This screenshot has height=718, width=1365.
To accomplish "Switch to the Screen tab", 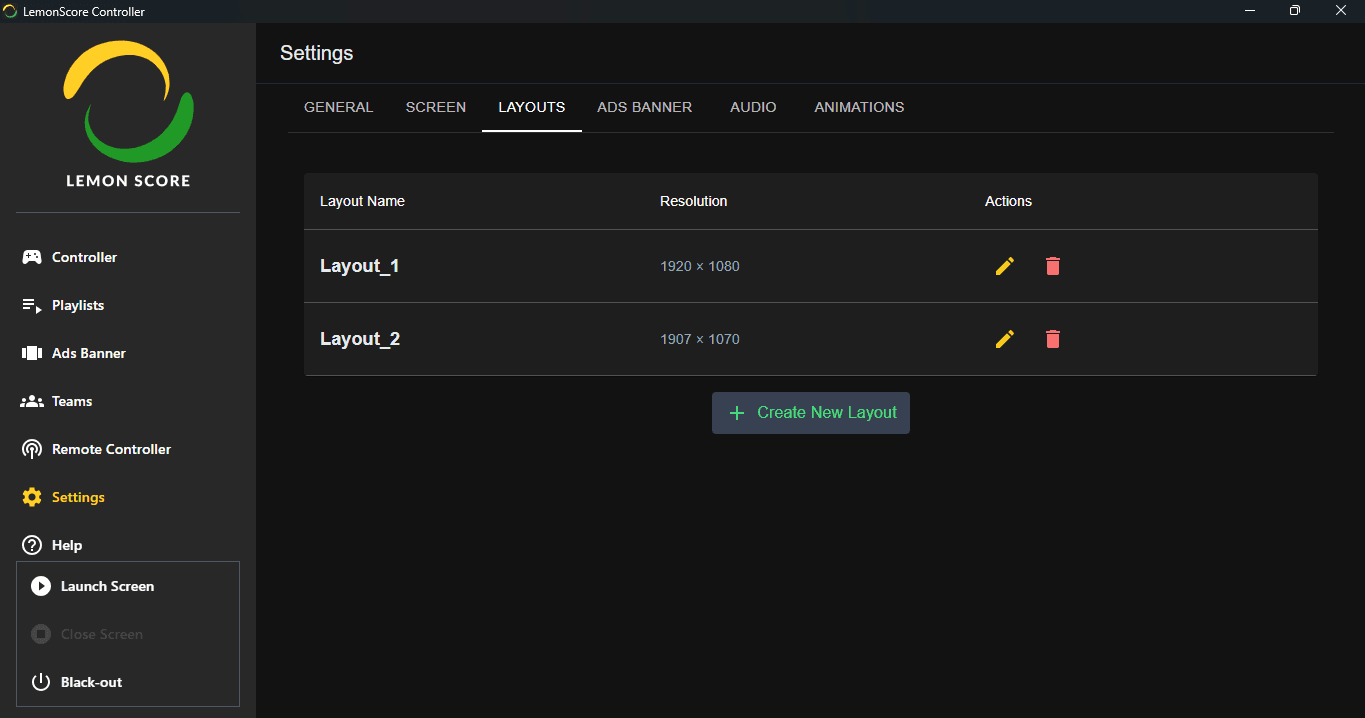I will pos(435,107).
